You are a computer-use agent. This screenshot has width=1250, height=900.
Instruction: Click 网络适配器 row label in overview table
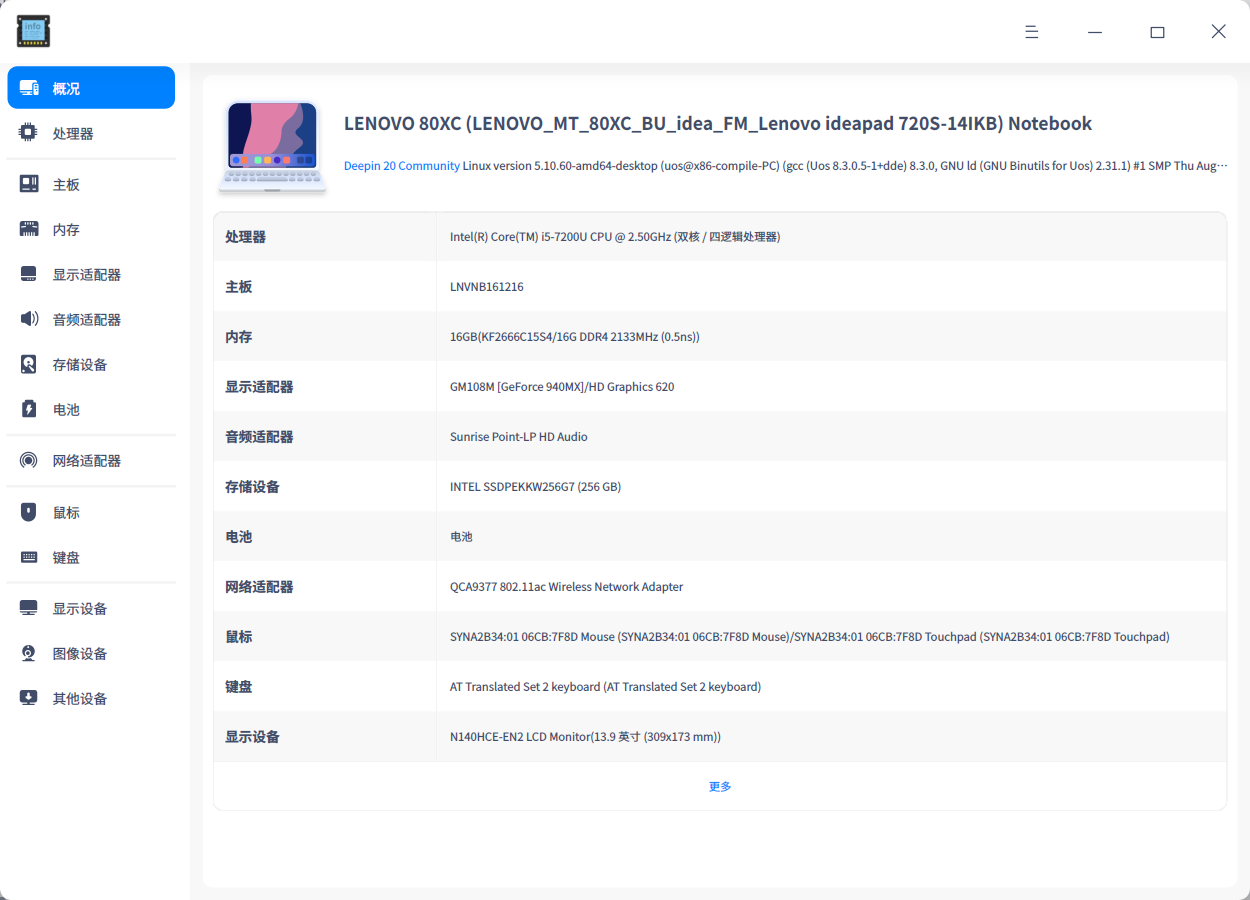[259, 586]
